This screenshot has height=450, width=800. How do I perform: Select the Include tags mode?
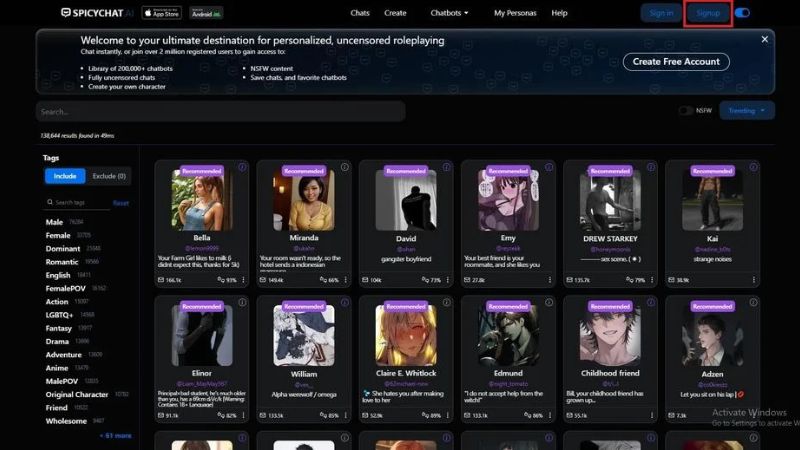65,176
